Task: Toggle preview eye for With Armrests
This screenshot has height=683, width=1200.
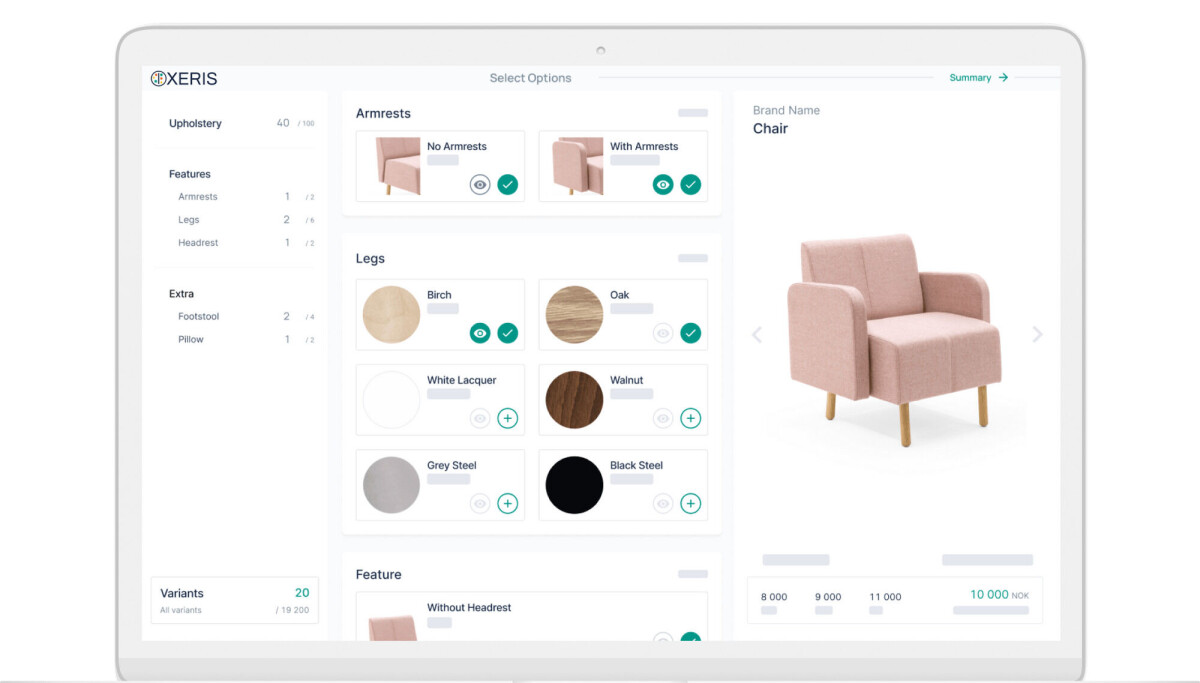Action: pyautogui.click(x=663, y=184)
